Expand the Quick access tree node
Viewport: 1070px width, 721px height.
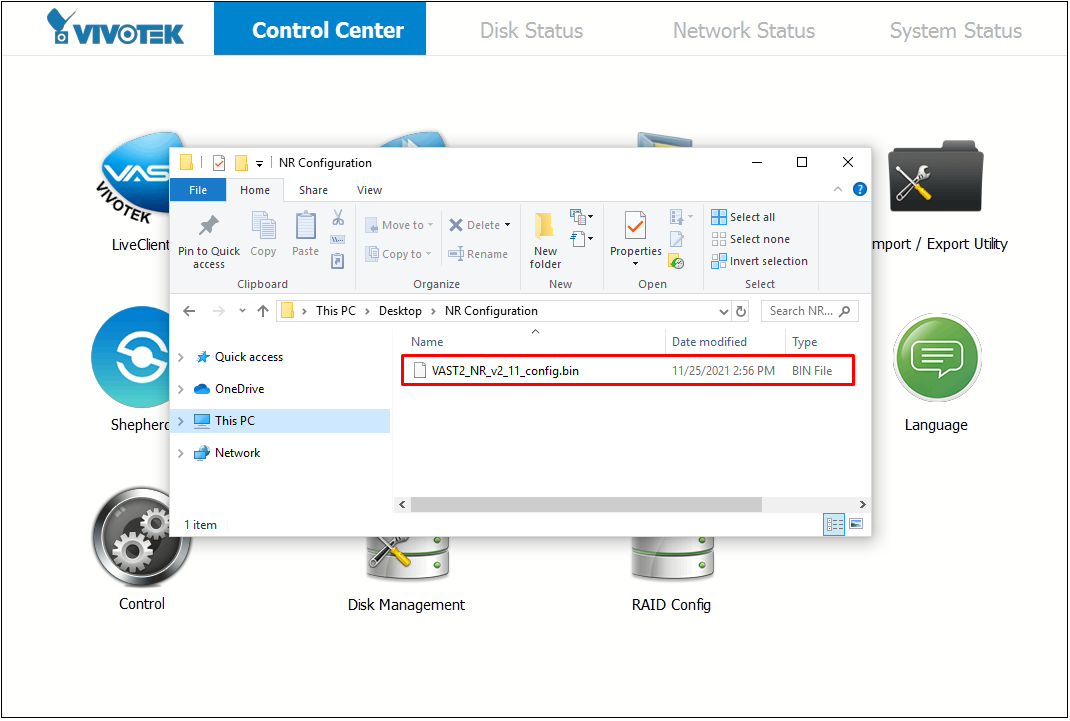[181, 357]
